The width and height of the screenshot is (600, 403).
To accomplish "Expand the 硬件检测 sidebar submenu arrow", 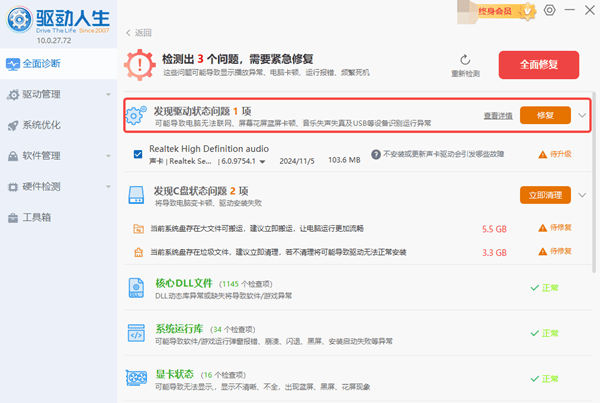I will [x=107, y=187].
